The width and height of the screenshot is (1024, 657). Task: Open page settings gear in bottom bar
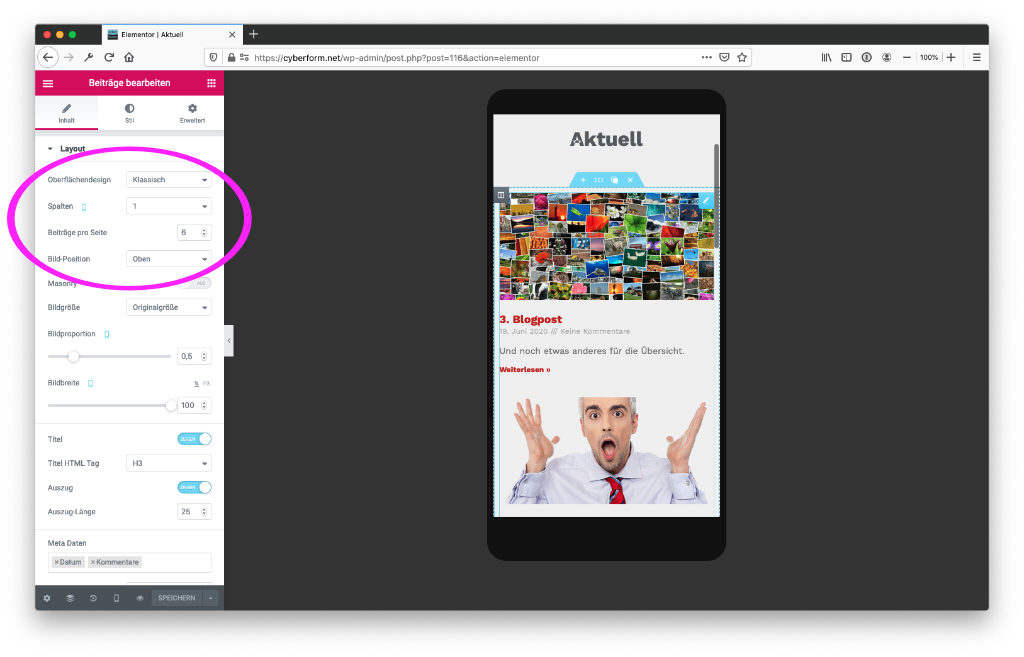[46, 598]
